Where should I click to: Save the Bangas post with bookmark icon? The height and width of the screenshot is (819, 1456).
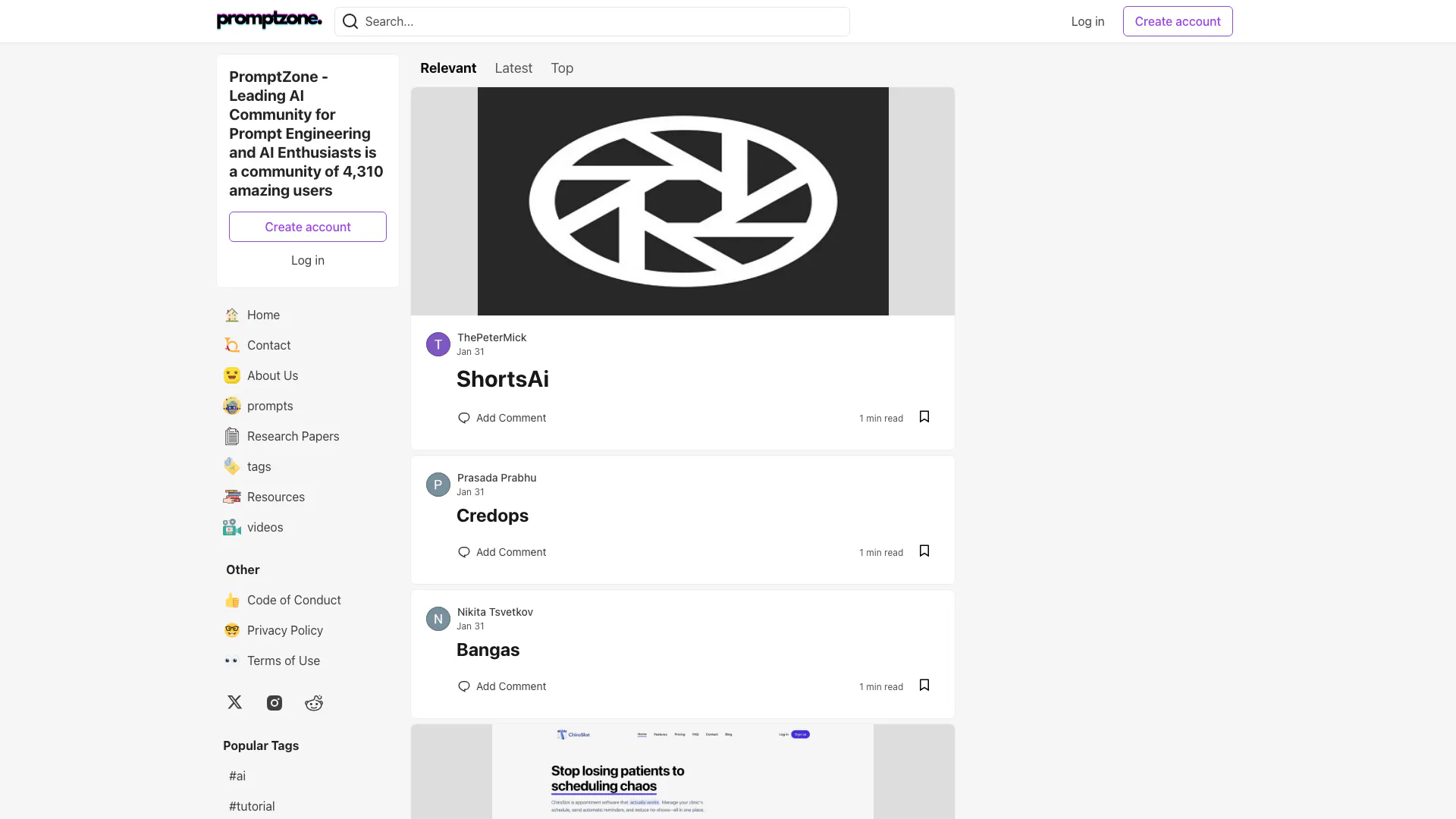click(924, 686)
